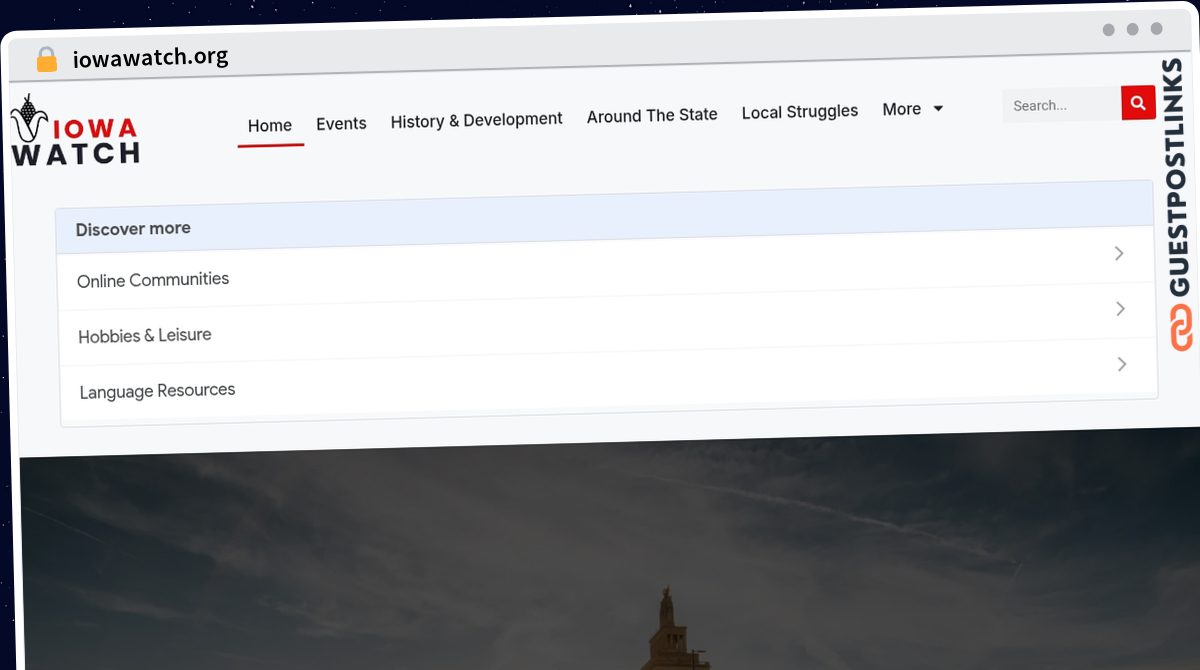The height and width of the screenshot is (670, 1200).
Task: Open the Events menu item
Action: coord(341,124)
